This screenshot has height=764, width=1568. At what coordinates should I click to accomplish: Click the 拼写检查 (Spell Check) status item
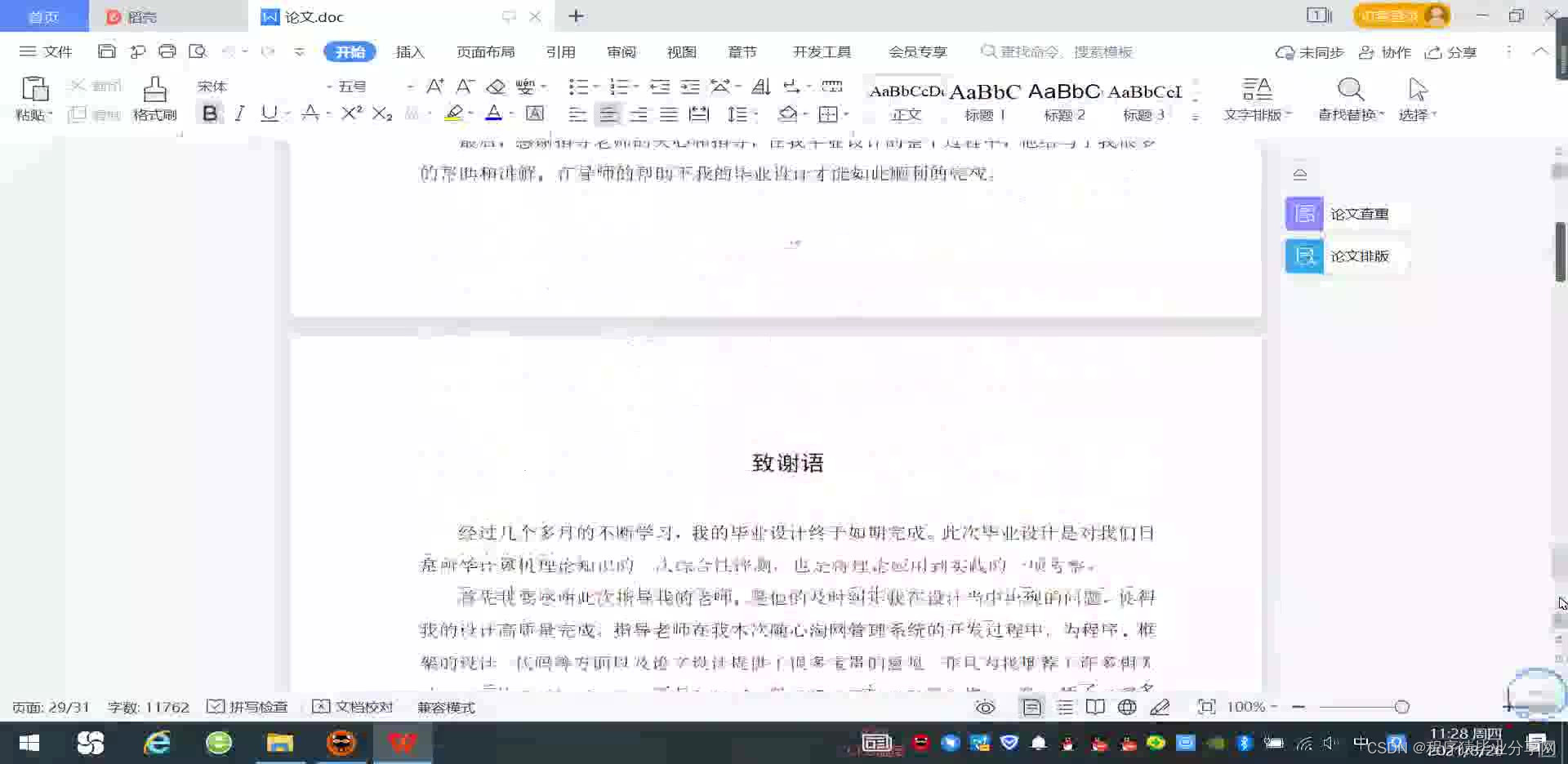click(247, 707)
